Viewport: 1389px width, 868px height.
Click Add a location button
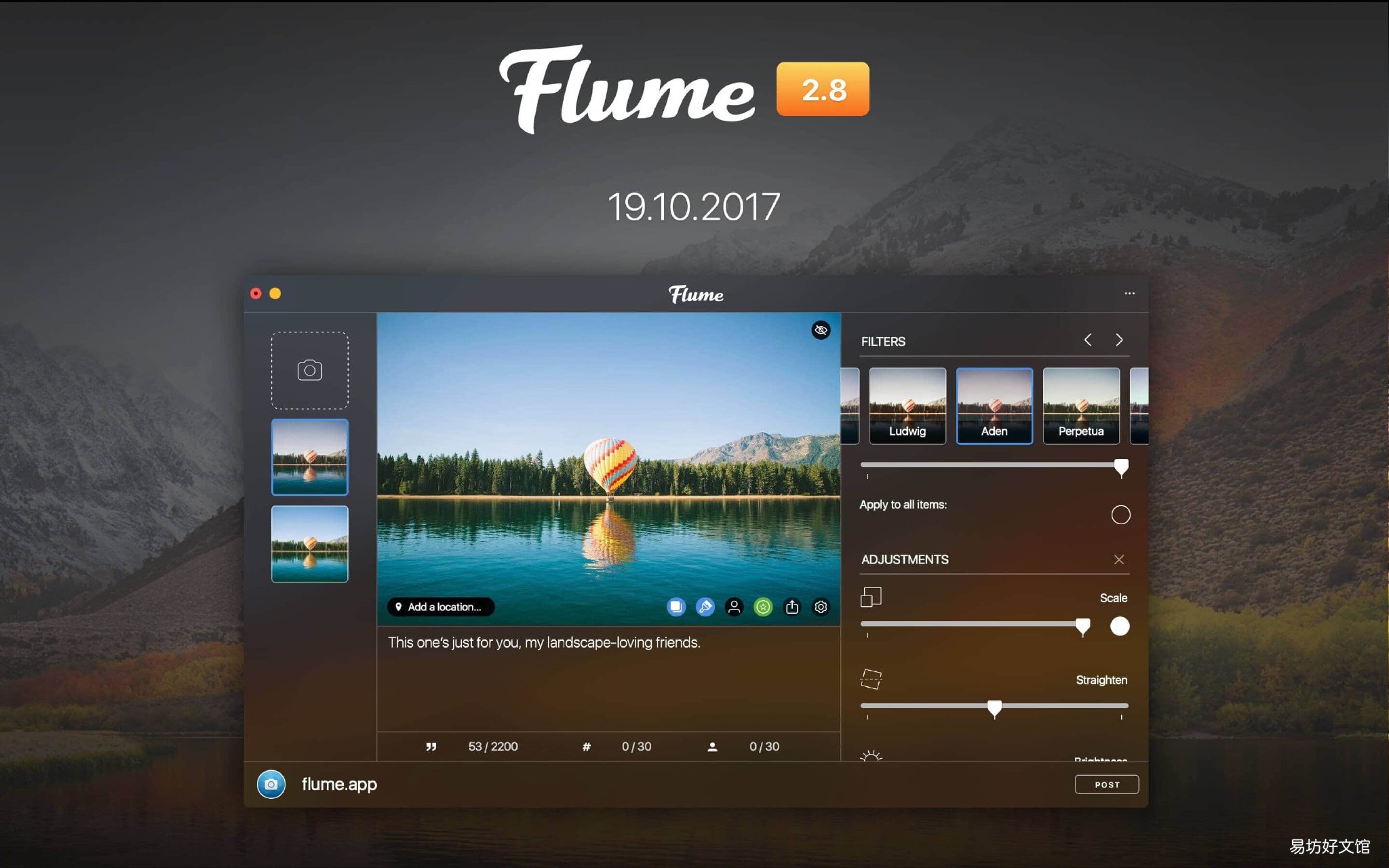(441, 607)
